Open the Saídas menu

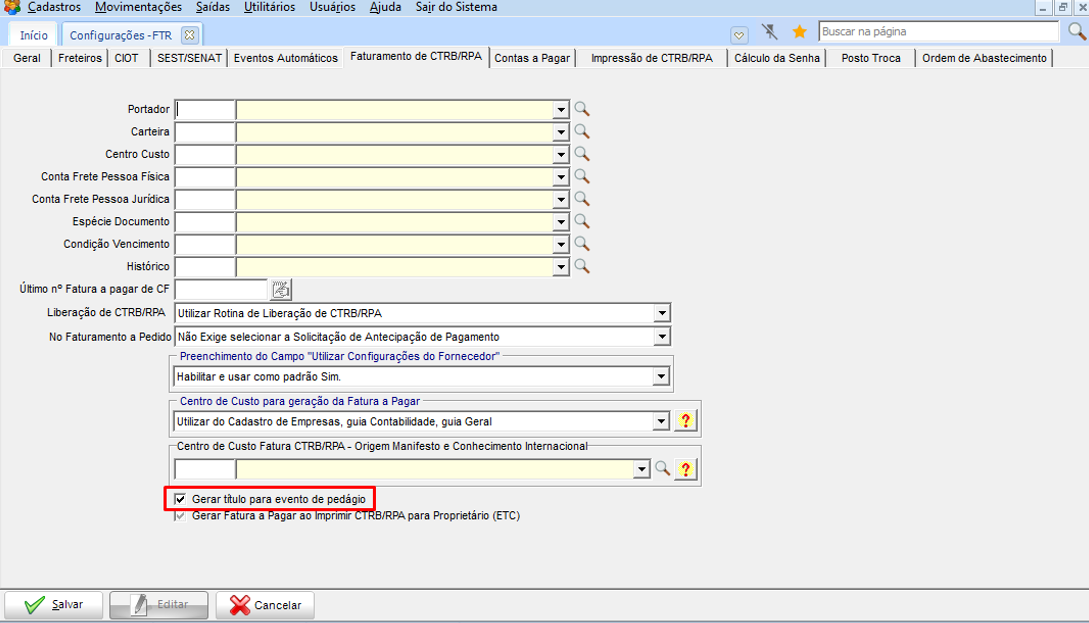pos(213,7)
